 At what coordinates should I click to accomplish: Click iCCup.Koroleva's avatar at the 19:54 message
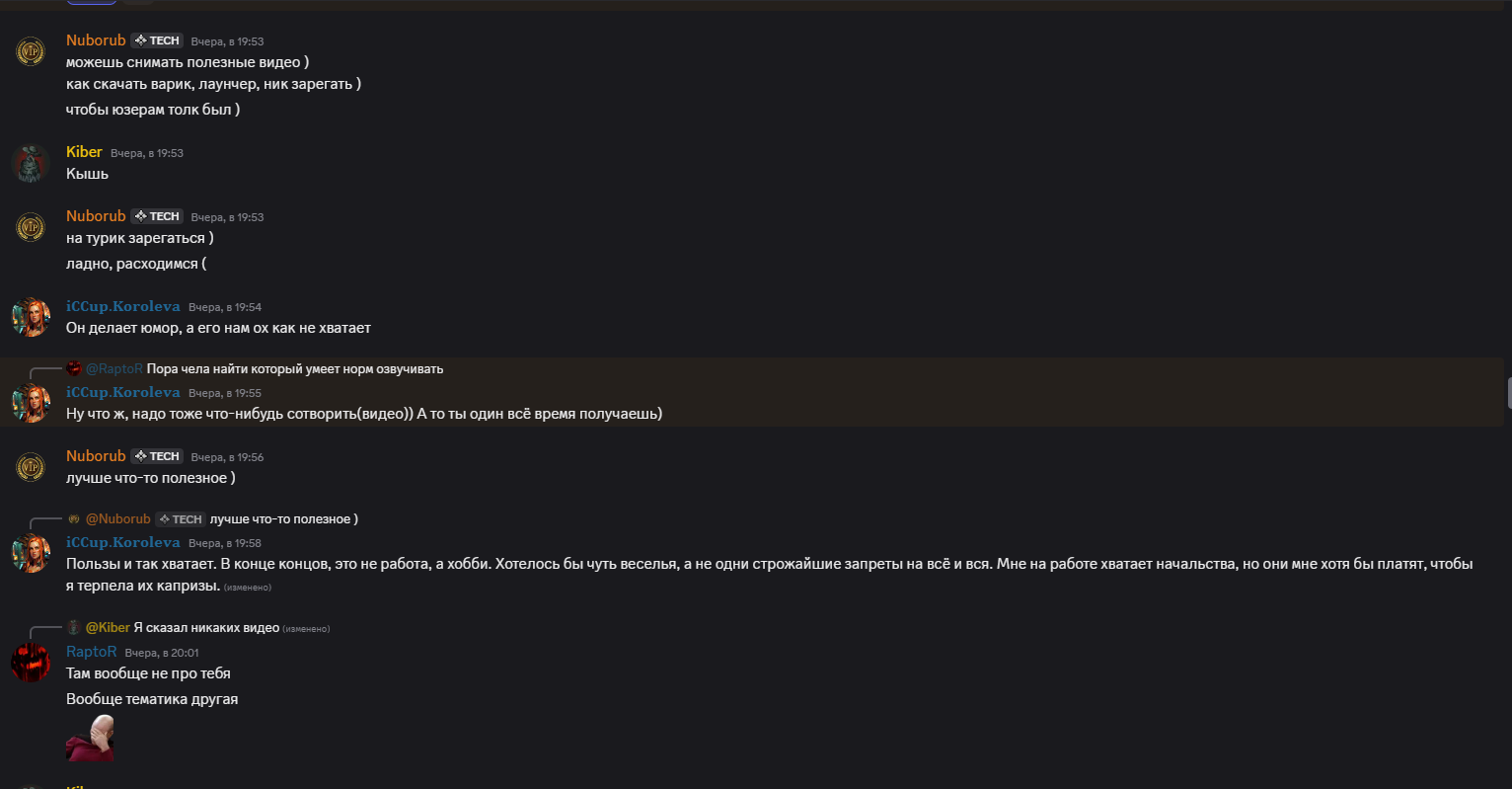[x=31, y=317]
